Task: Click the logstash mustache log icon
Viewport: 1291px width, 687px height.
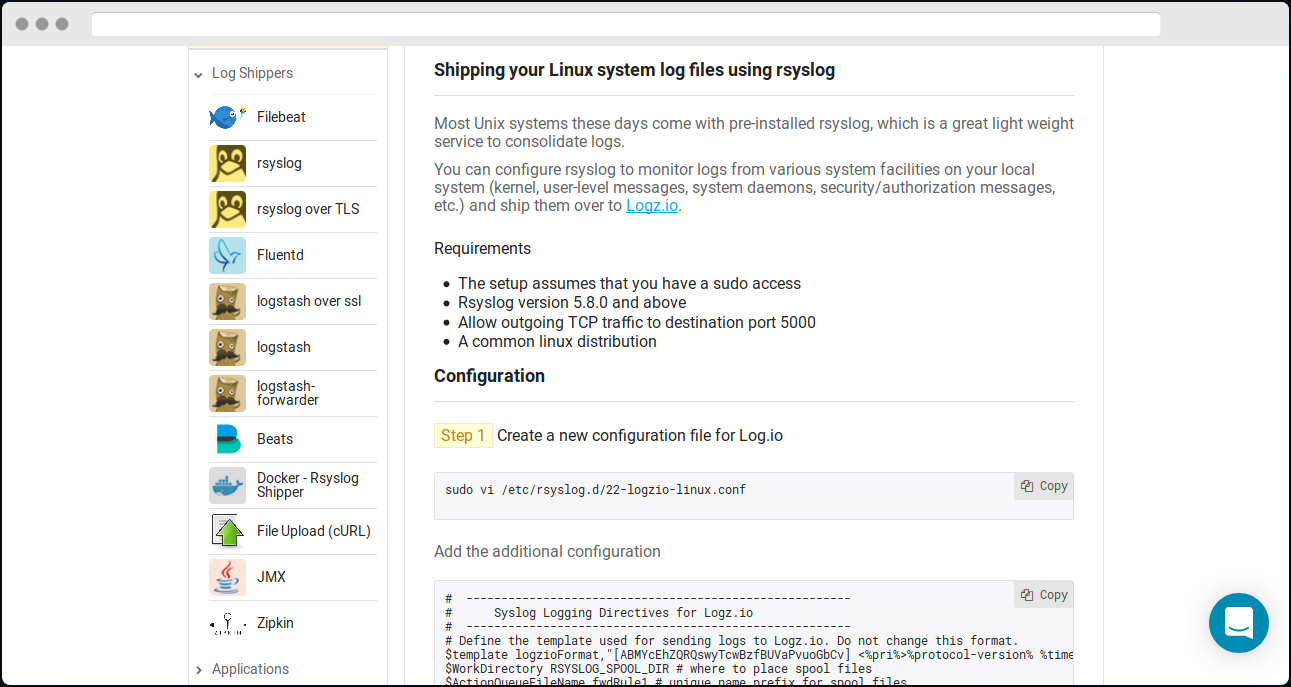Action: 227,347
